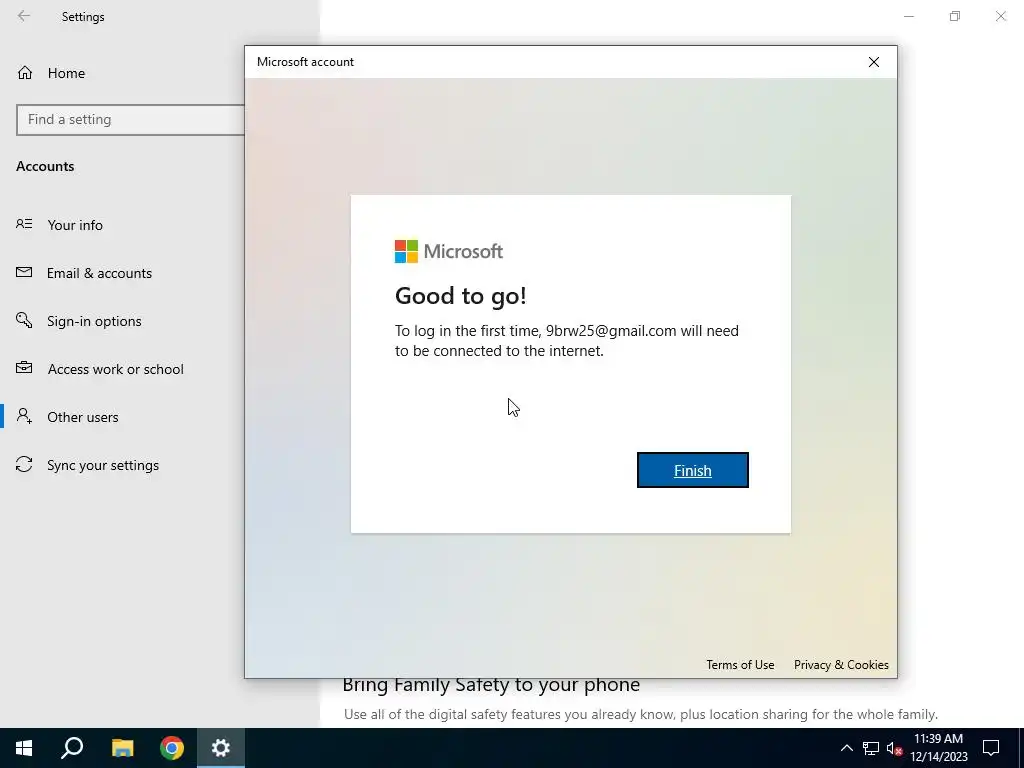Show hidden system tray icons
The width and height of the screenshot is (1024, 768).
click(846, 748)
